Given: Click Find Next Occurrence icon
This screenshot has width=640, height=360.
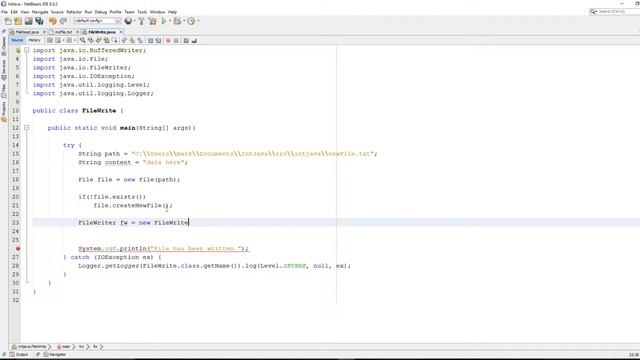Looking at the screenshot, I should 98,40.
